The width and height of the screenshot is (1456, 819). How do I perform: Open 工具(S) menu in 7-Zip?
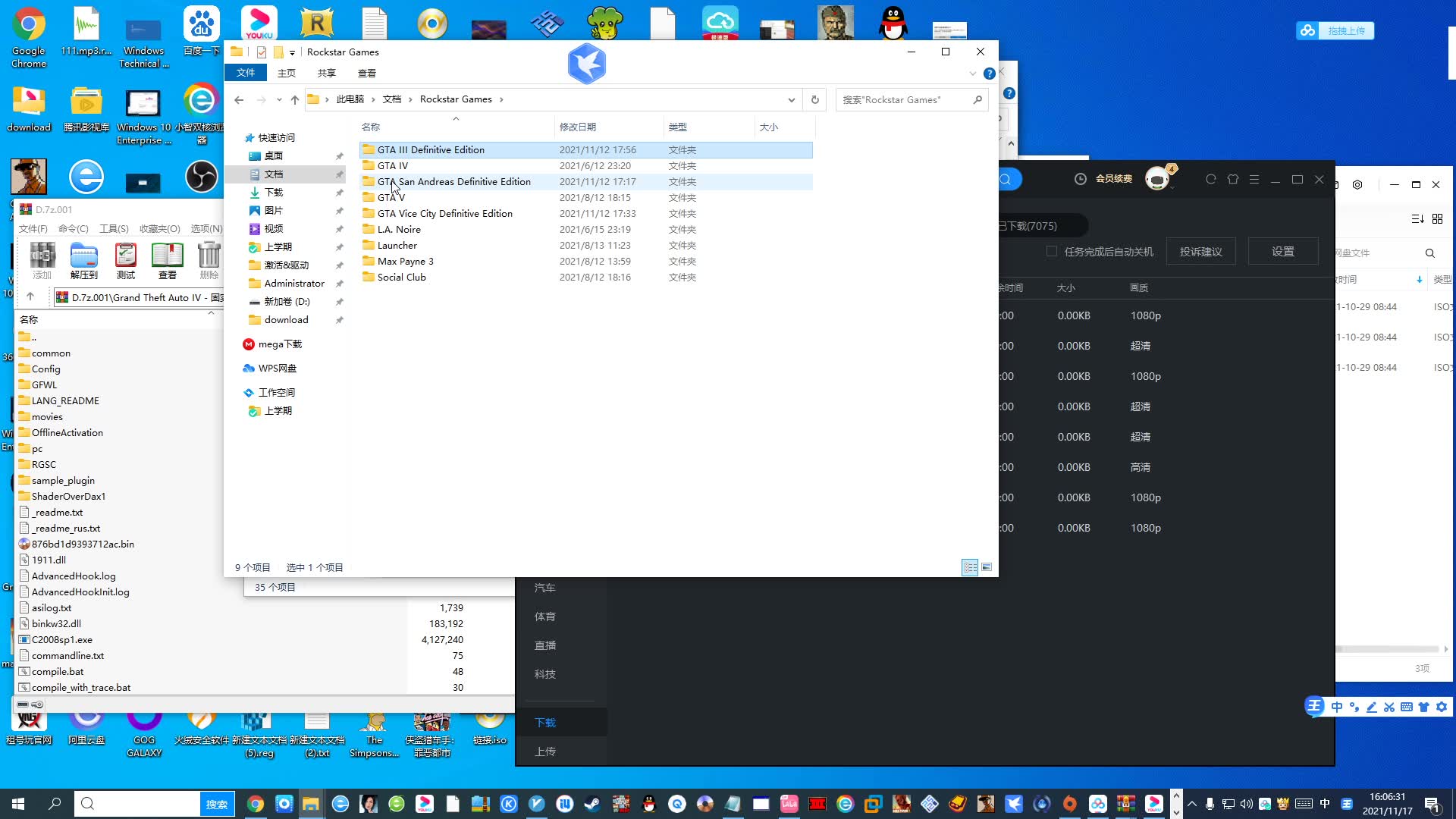(114, 228)
